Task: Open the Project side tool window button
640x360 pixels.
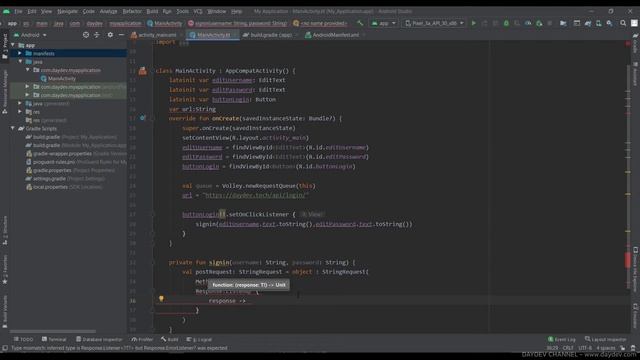Action: tap(4, 45)
